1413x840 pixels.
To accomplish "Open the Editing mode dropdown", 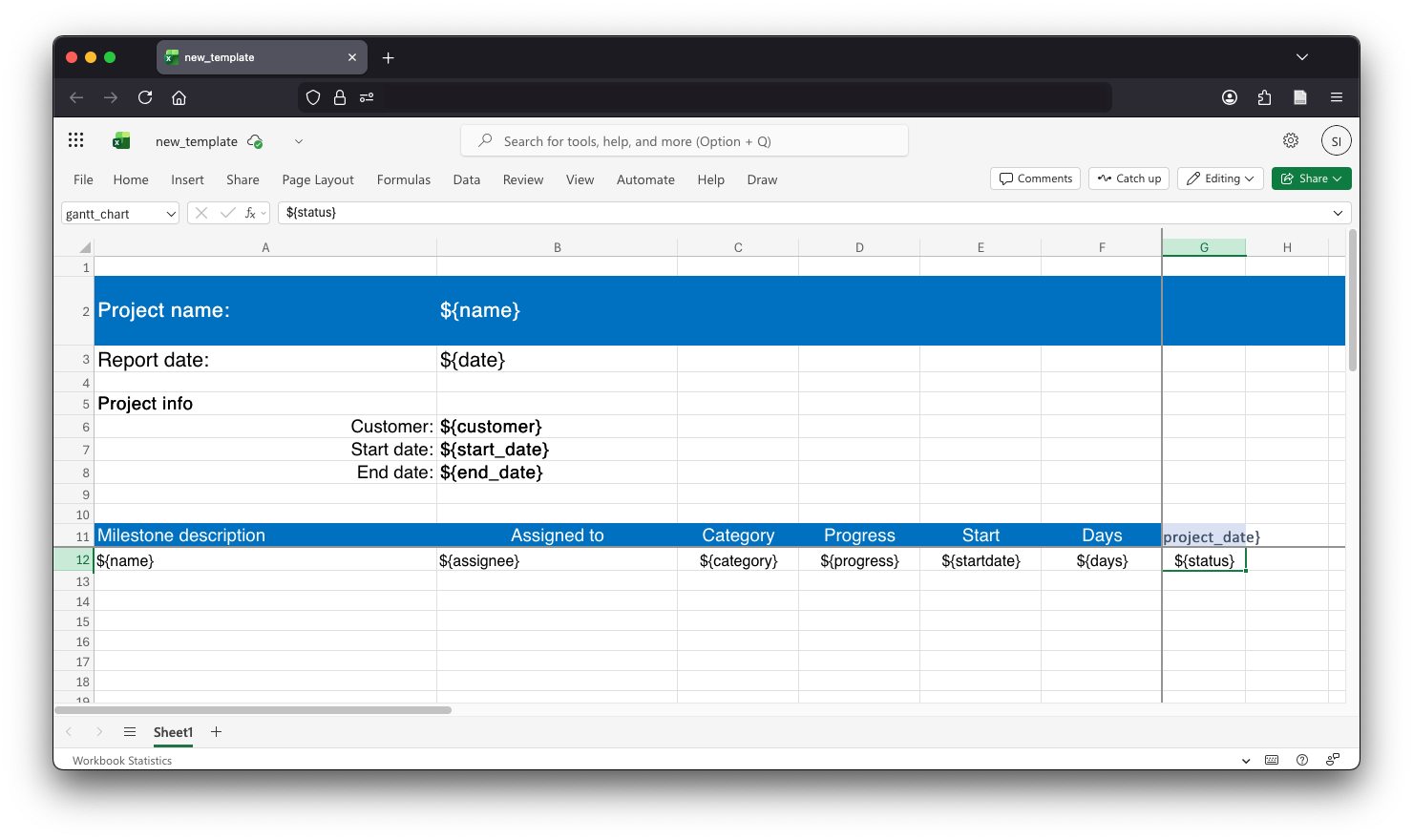I will (1220, 178).
